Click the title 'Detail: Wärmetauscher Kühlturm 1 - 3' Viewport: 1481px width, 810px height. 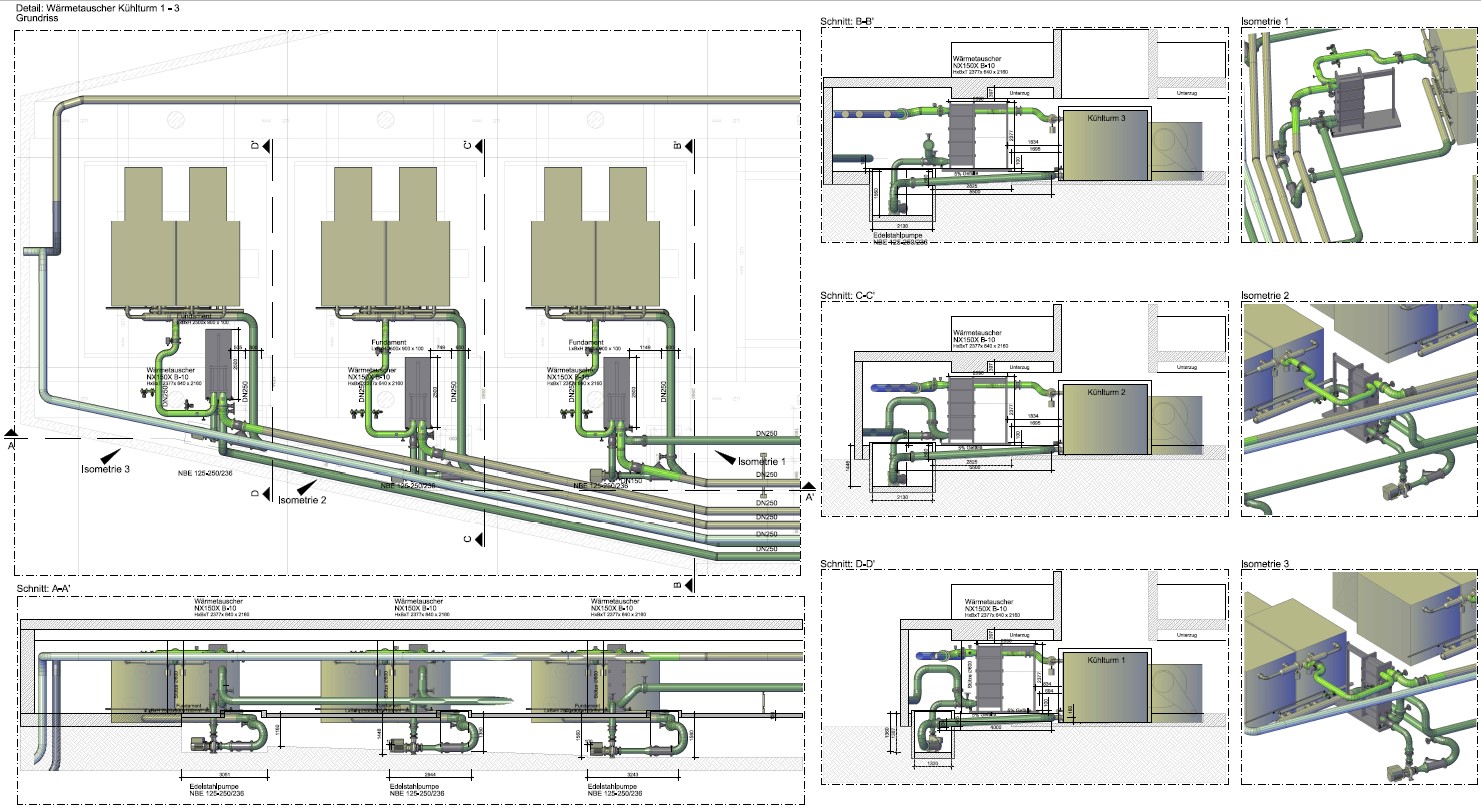pyautogui.click(x=97, y=8)
